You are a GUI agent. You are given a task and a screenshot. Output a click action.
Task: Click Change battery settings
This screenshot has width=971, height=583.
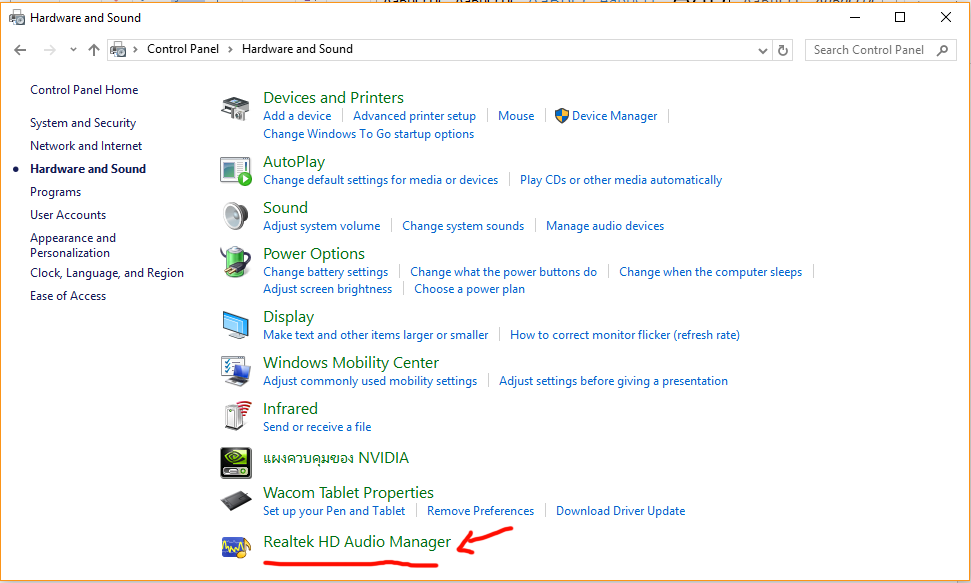[x=326, y=272]
